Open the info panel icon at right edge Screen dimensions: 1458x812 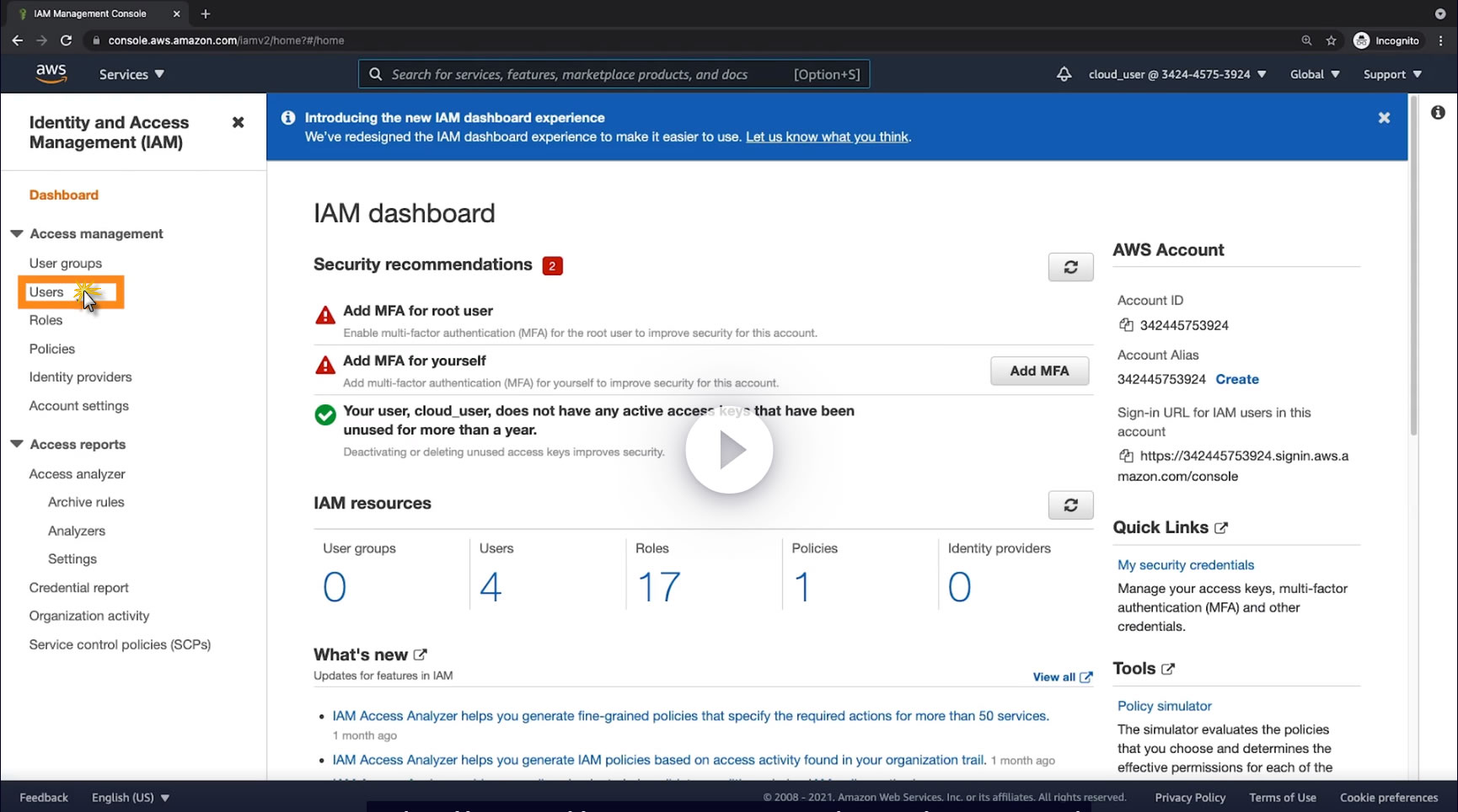coord(1438,112)
